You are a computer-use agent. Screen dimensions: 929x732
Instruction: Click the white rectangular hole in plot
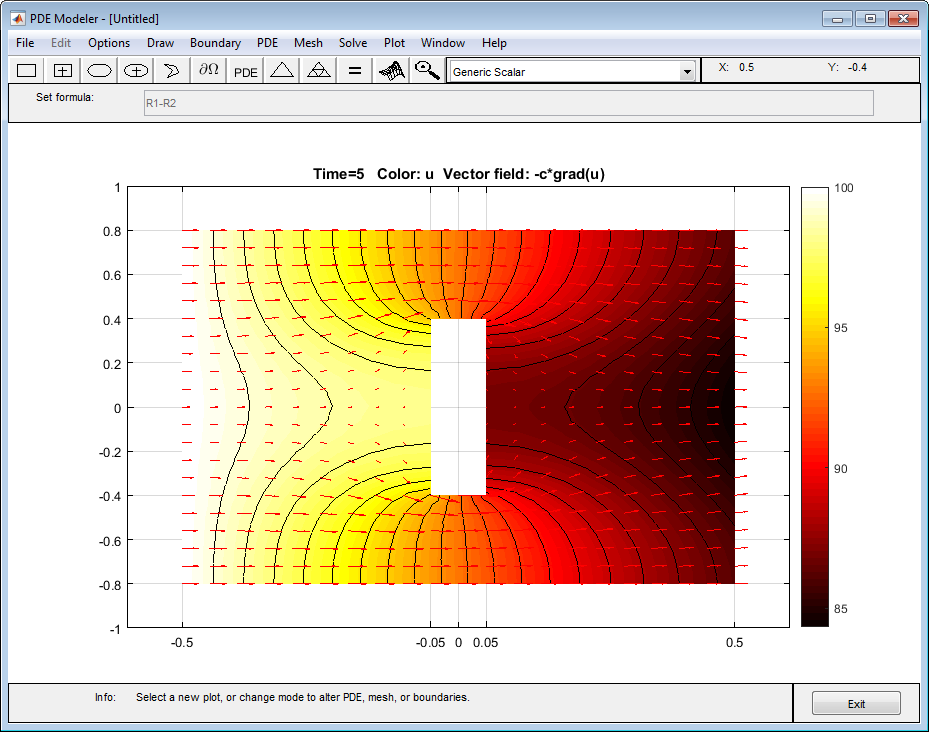[459, 407]
